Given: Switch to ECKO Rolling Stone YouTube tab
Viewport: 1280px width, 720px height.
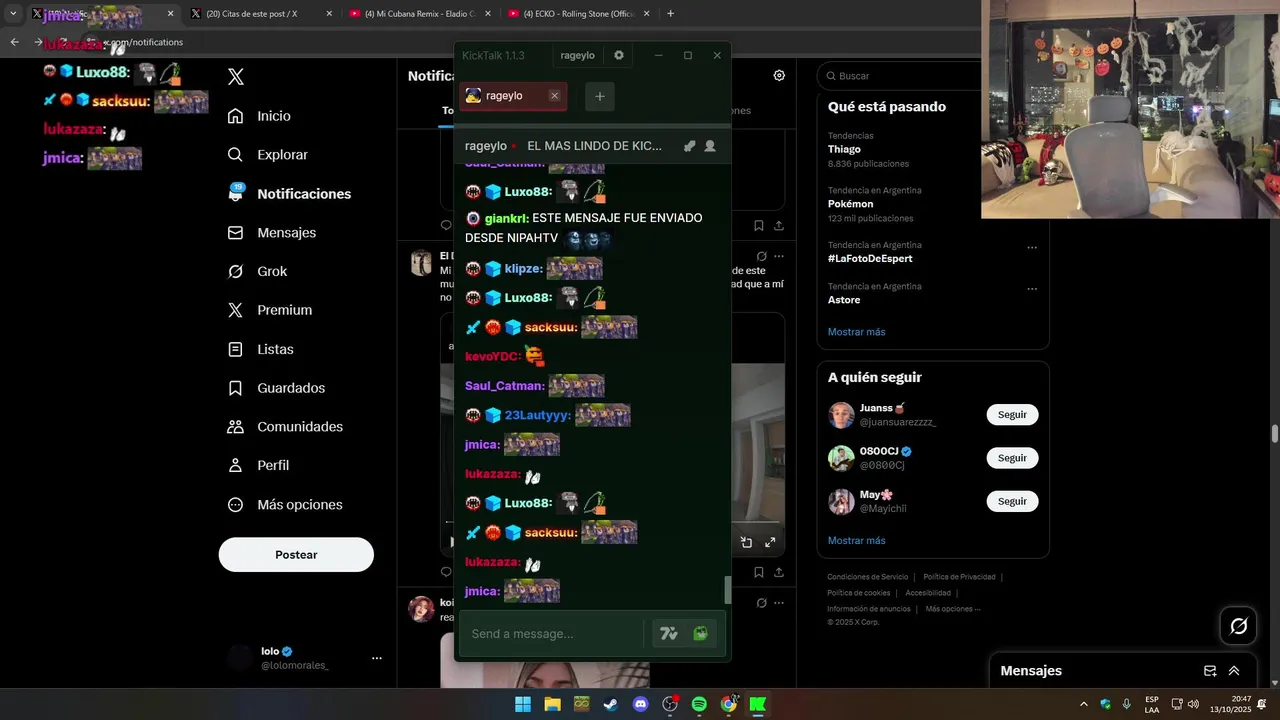Looking at the screenshot, I should [577, 14].
